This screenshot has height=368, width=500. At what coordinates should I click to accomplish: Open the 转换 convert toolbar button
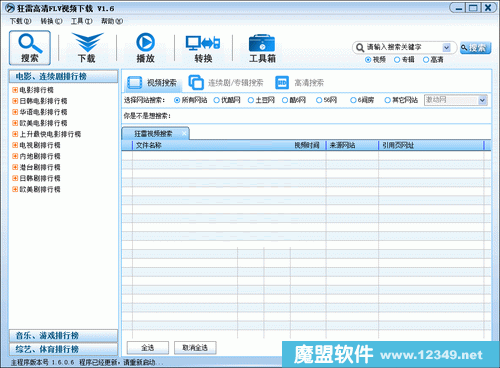point(203,48)
